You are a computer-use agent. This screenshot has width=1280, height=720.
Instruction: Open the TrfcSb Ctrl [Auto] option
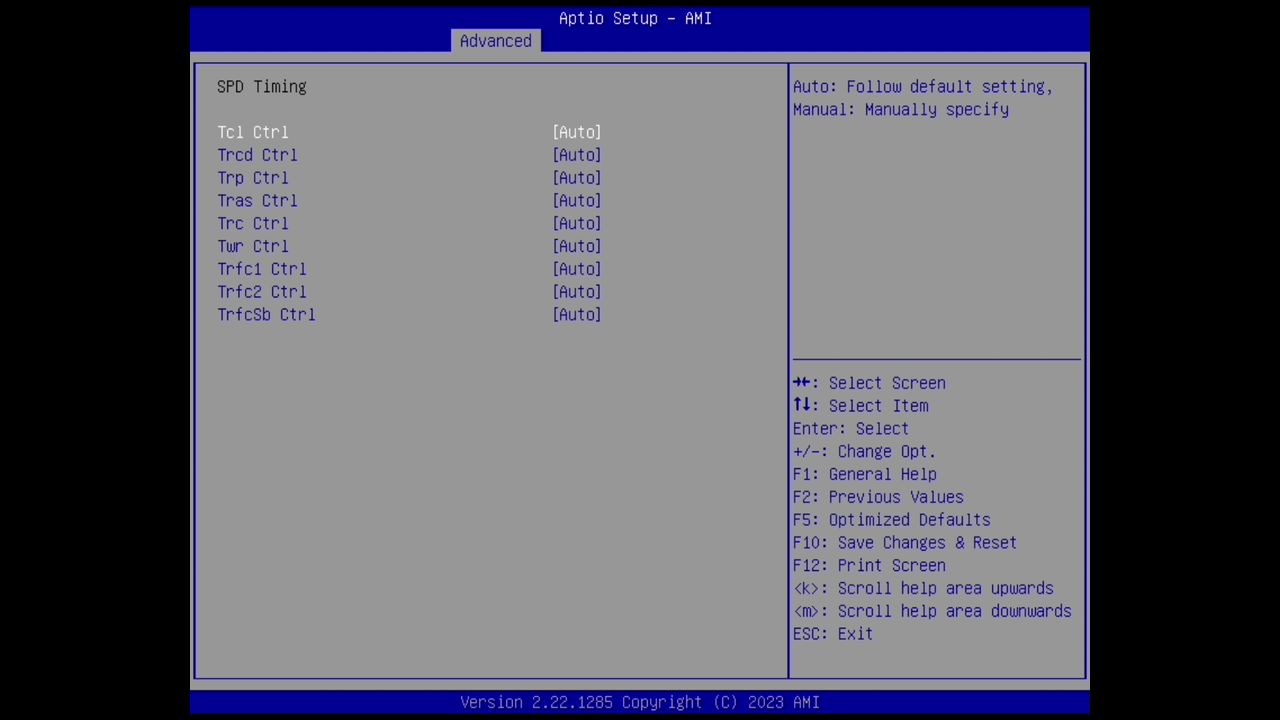point(577,315)
